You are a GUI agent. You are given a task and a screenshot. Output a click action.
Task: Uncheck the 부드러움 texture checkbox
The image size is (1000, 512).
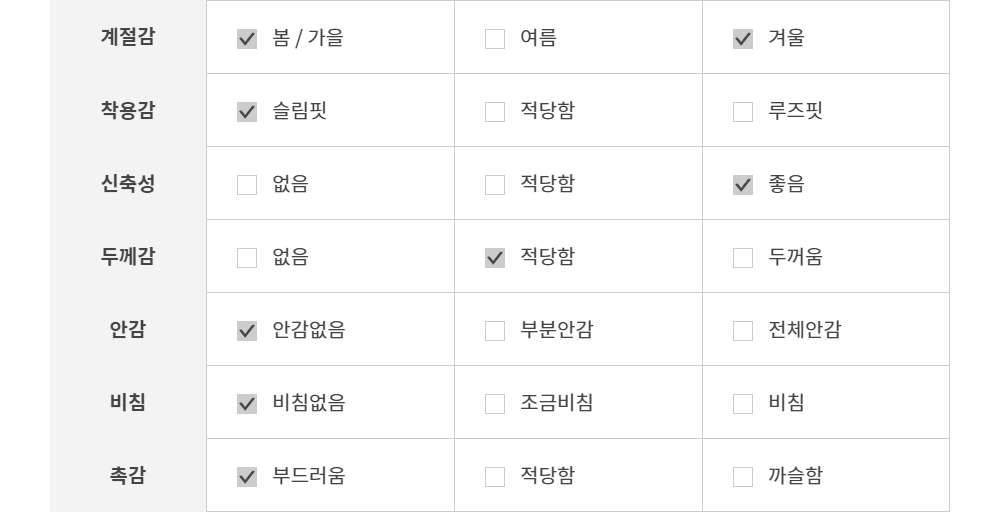point(247,477)
